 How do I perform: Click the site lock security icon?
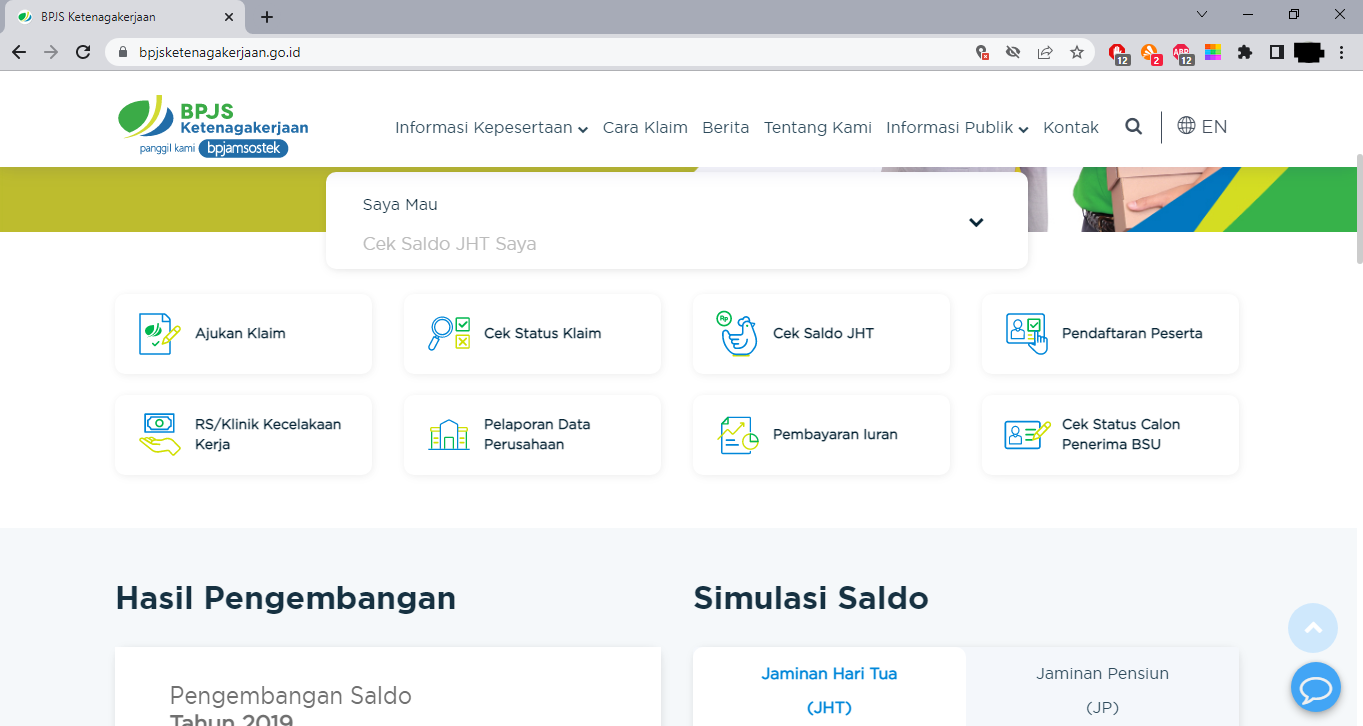(124, 52)
